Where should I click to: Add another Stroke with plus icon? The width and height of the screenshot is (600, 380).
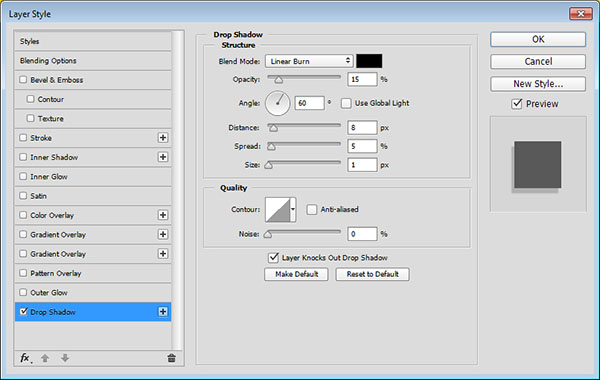tap(163, 138)
